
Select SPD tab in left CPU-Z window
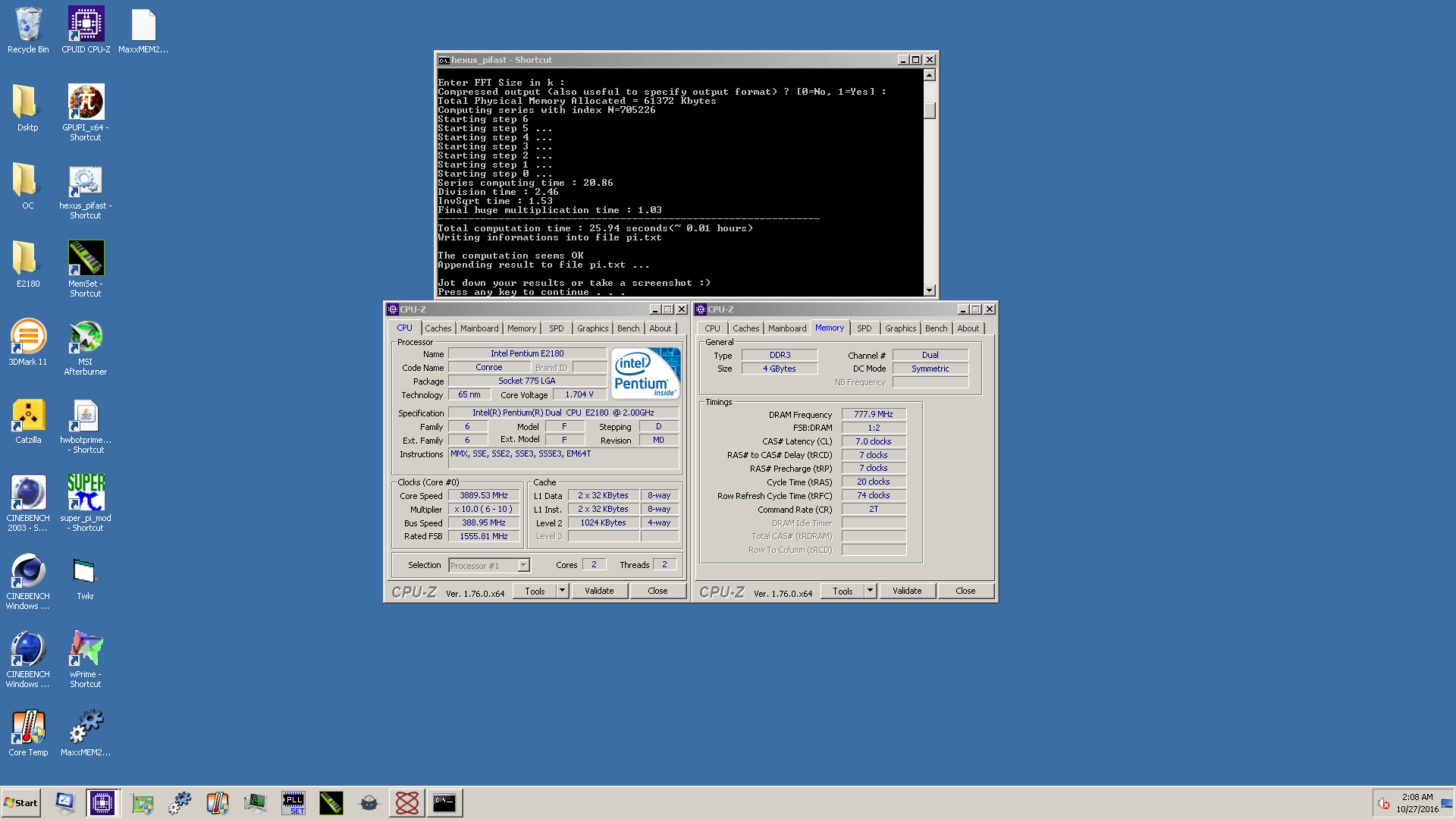(557, 328)
